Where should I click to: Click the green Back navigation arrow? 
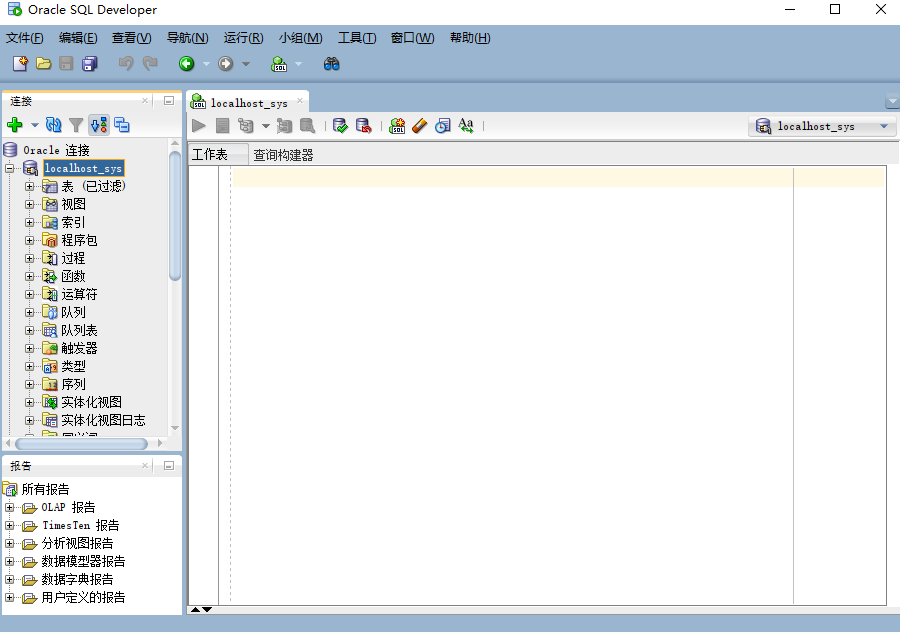coord(187,64)
